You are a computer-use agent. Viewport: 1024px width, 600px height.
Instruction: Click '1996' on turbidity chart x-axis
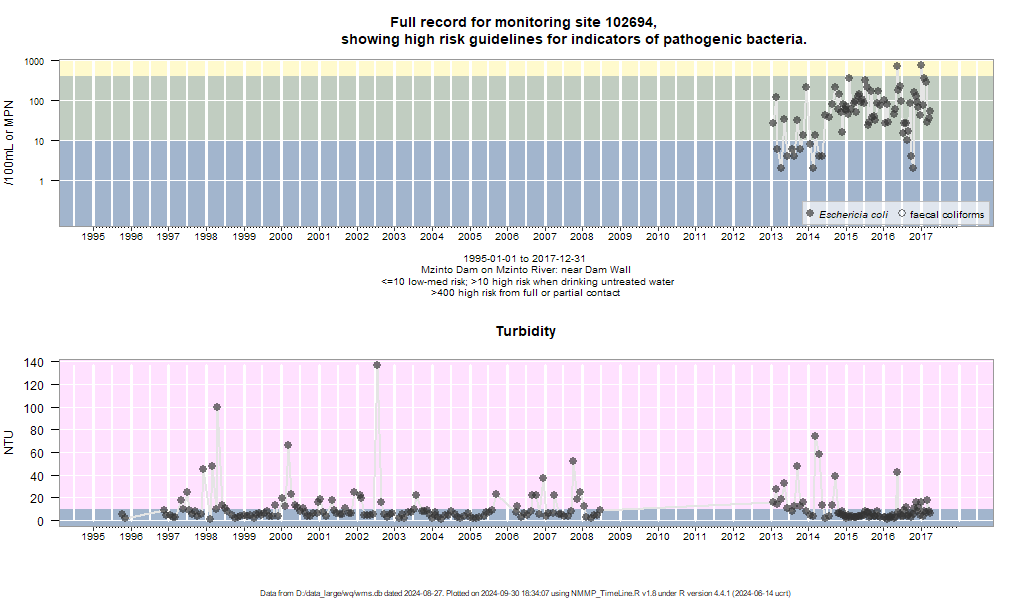pyautogui.click(x=131, y=536)
